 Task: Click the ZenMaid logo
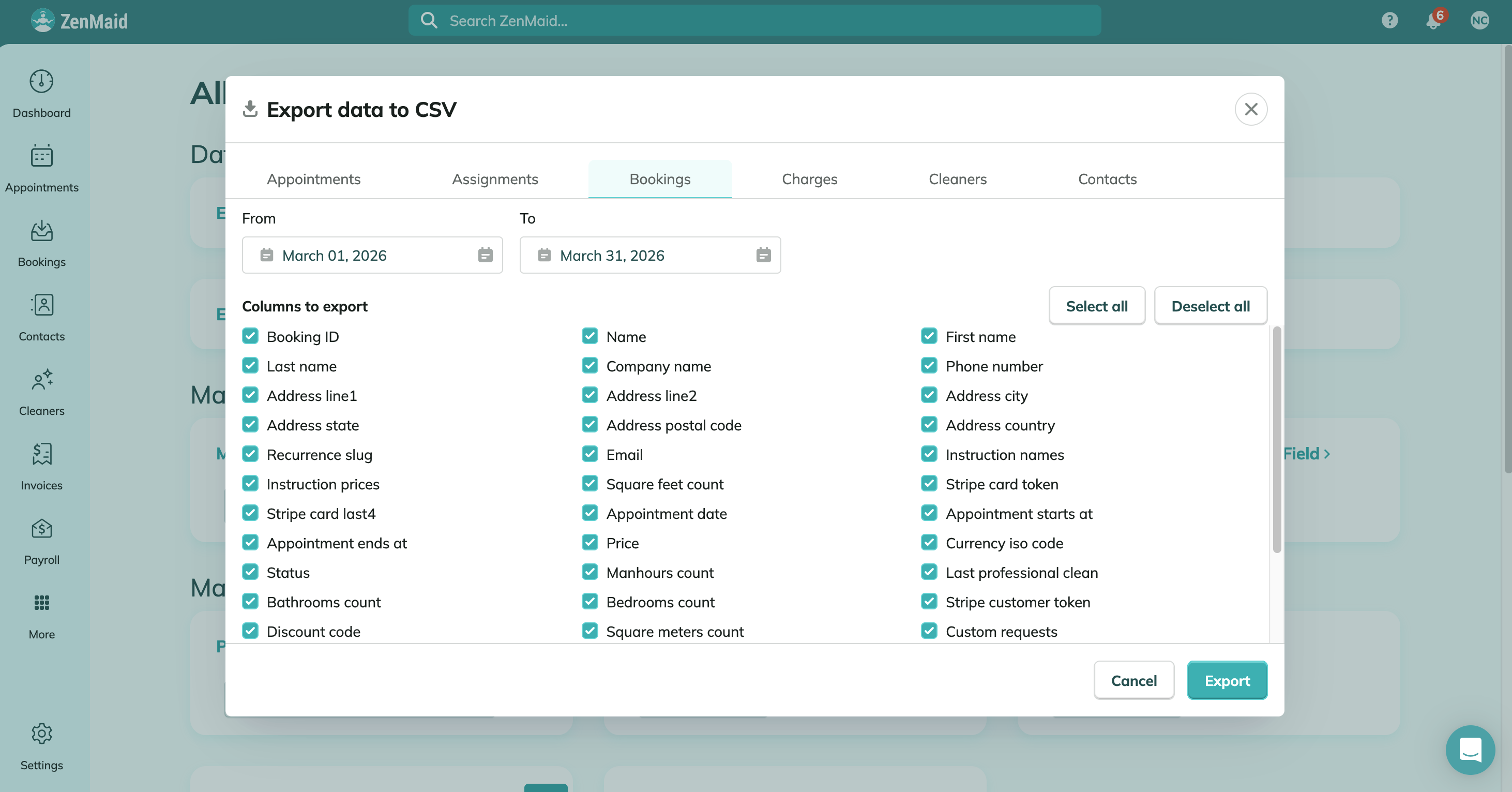[x=79, y=21]
